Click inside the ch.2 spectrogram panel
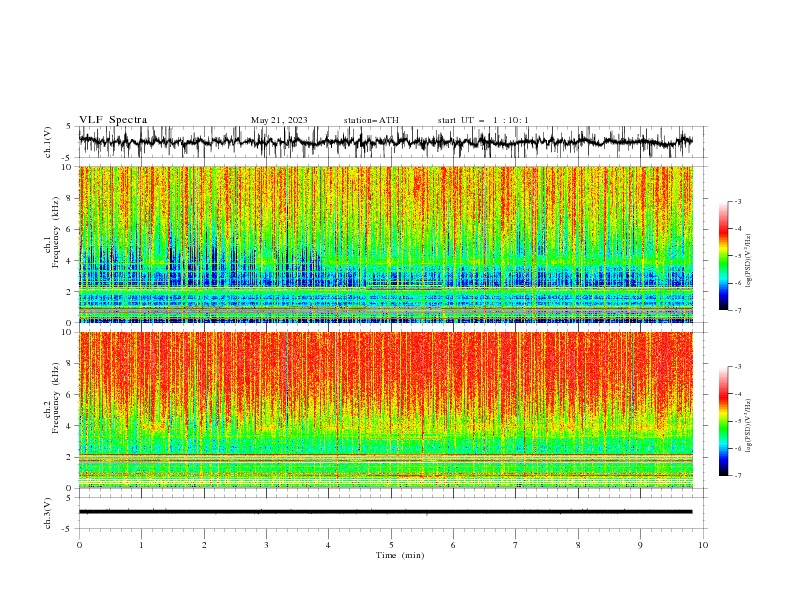The width and height of the screenshot is (792, 612). pos(386,410)
